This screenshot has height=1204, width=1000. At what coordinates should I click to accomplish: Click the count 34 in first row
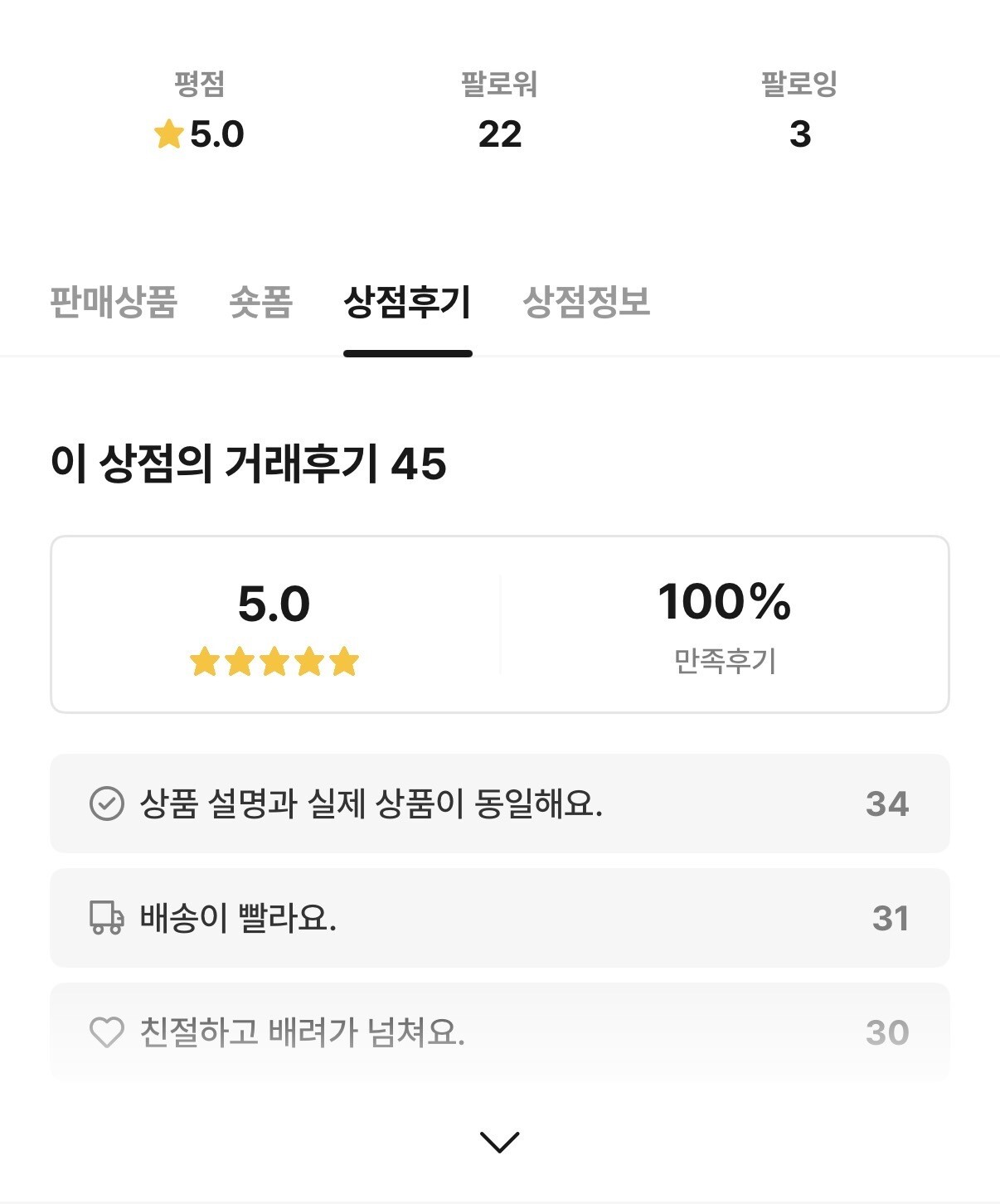[887, 803]
